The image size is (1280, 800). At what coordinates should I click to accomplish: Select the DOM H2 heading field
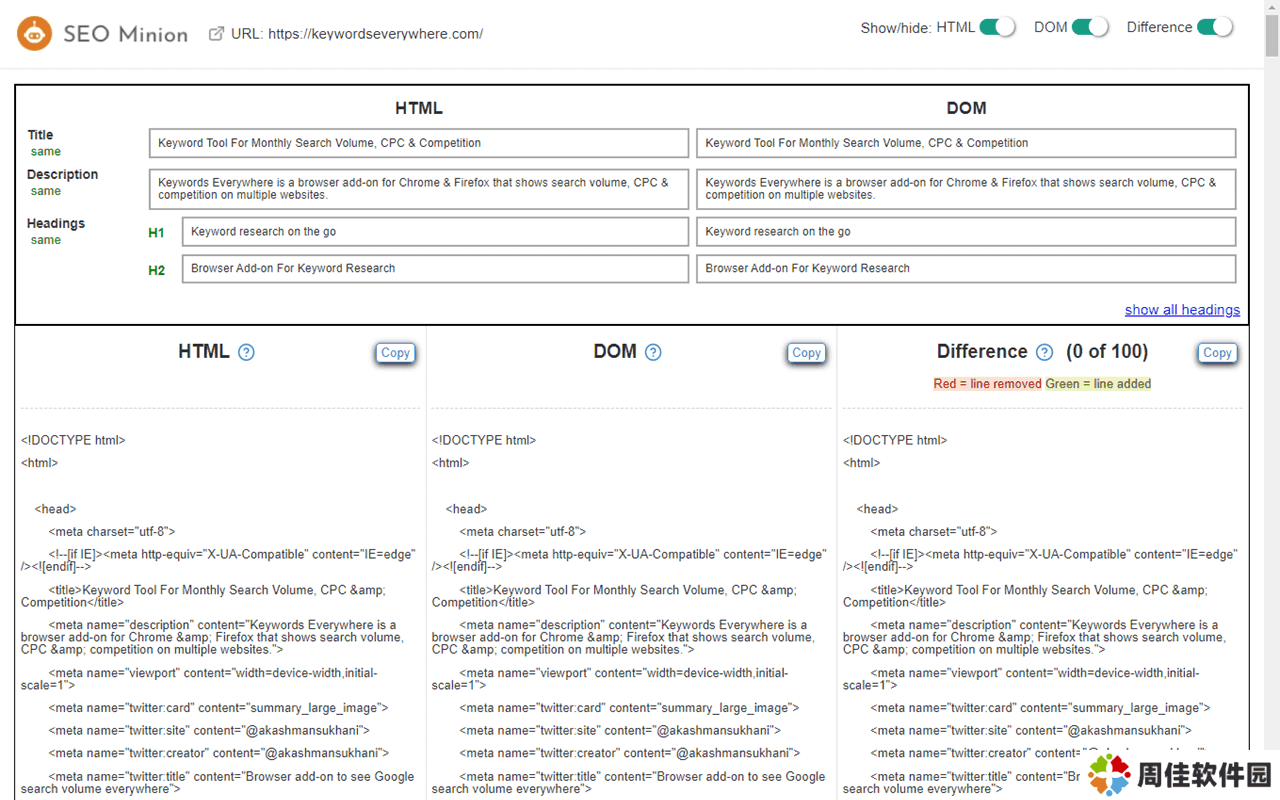[966, 269]
